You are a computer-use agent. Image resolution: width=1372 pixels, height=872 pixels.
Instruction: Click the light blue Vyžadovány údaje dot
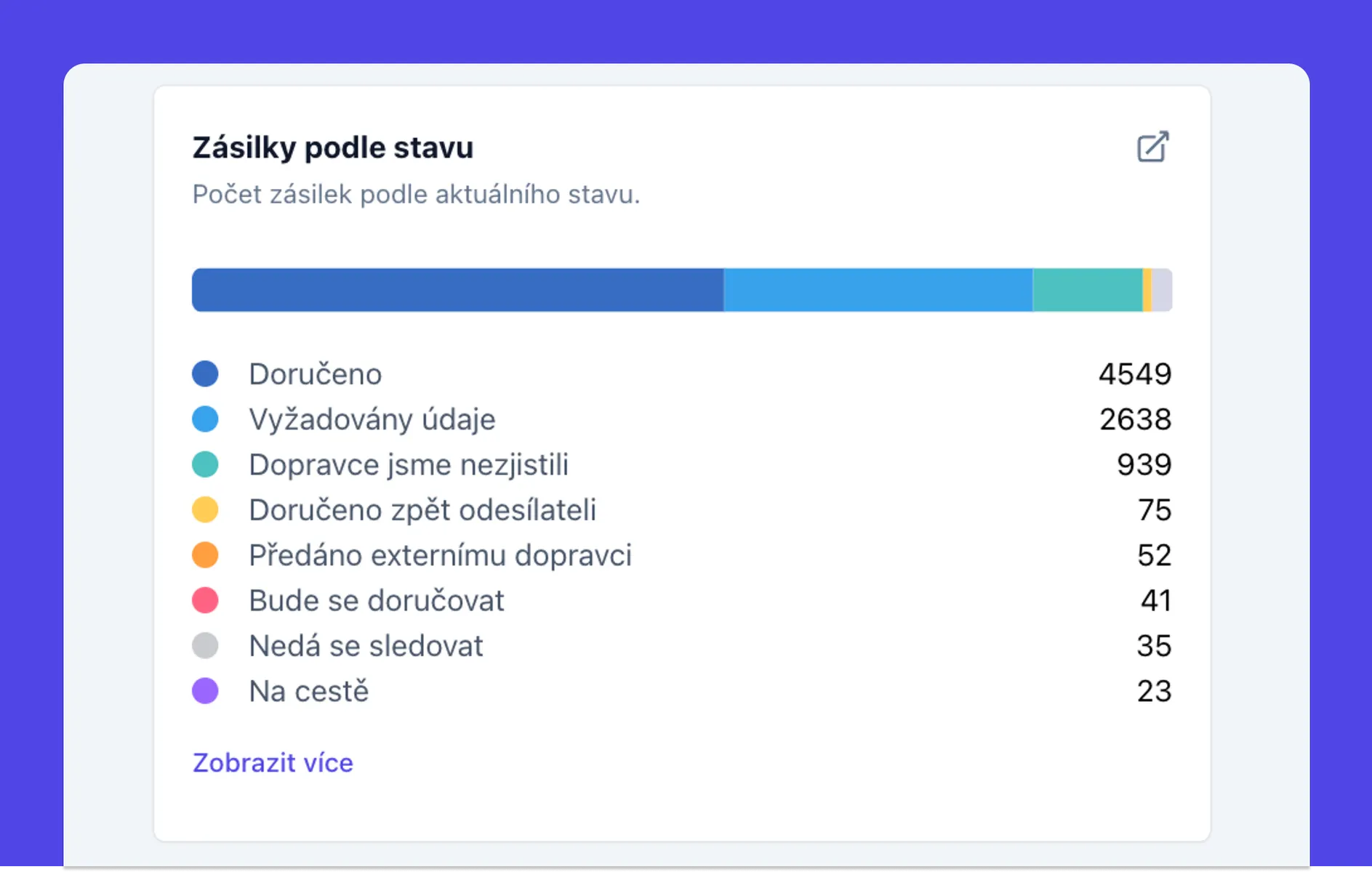[206, 419]
